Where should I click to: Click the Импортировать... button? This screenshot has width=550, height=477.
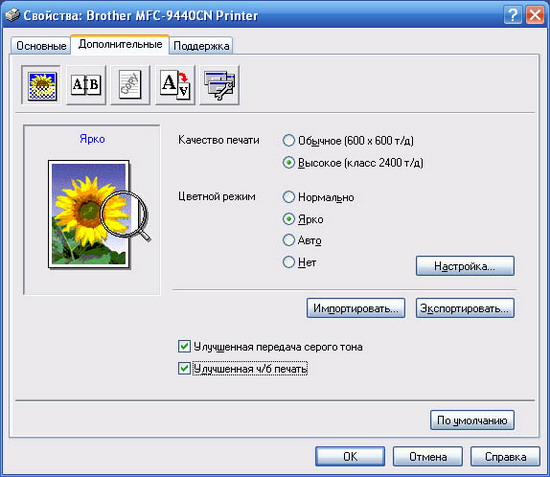tap(356, 308)
